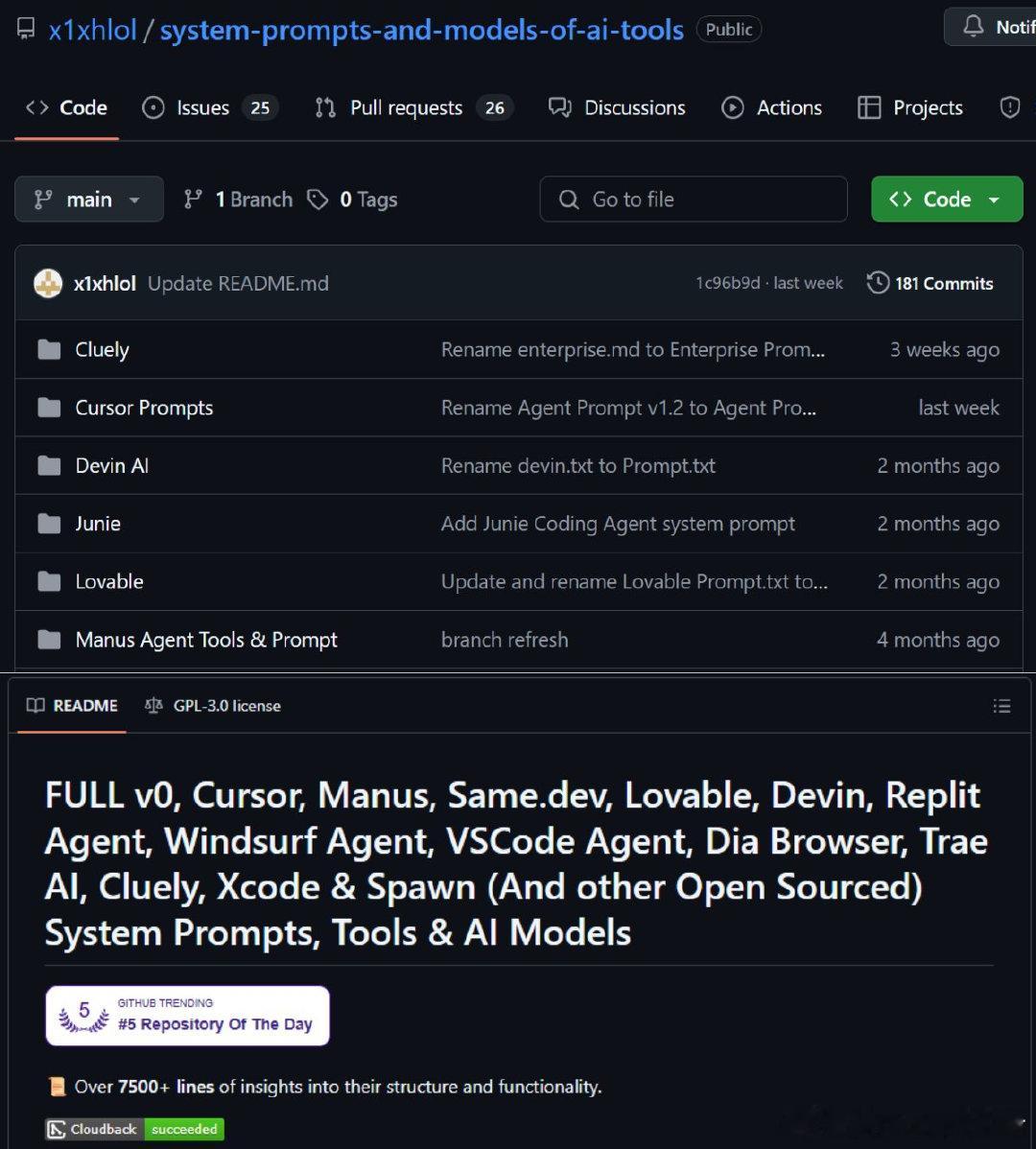Open the 'Rename enterprise.md to Enterprise Prom...' commit
The height and width of the screenshot is (1149, 1036).
pyautogui.click(x=633, y=349)
